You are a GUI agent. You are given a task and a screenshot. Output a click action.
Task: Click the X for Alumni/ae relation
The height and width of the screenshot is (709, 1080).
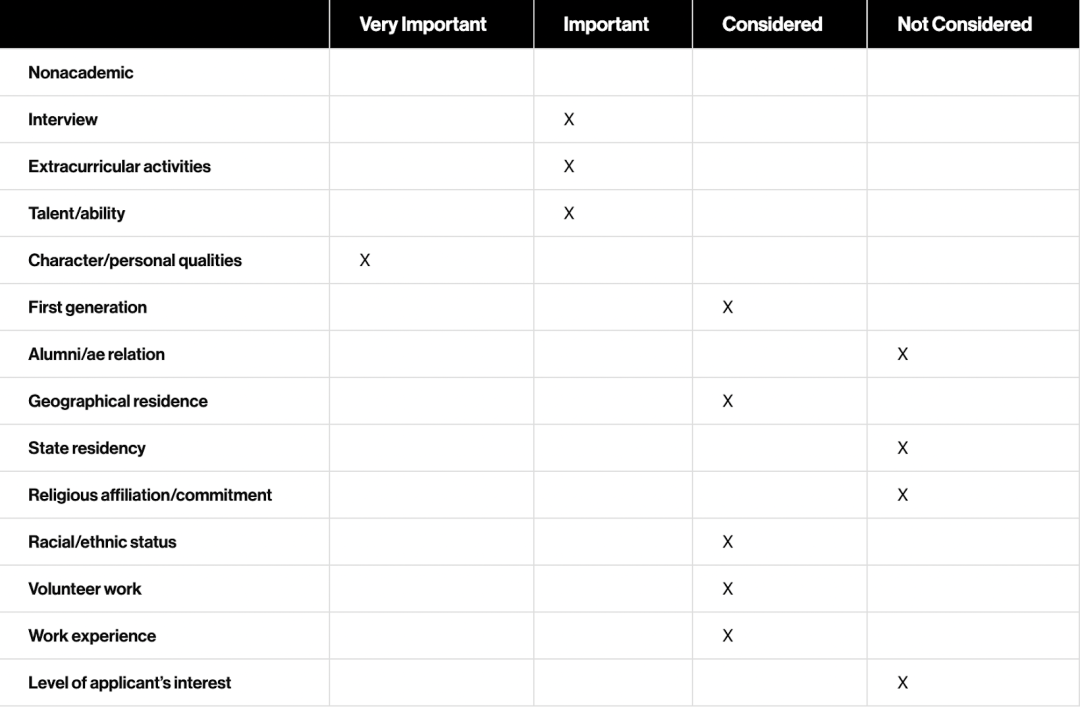(903, 353)
